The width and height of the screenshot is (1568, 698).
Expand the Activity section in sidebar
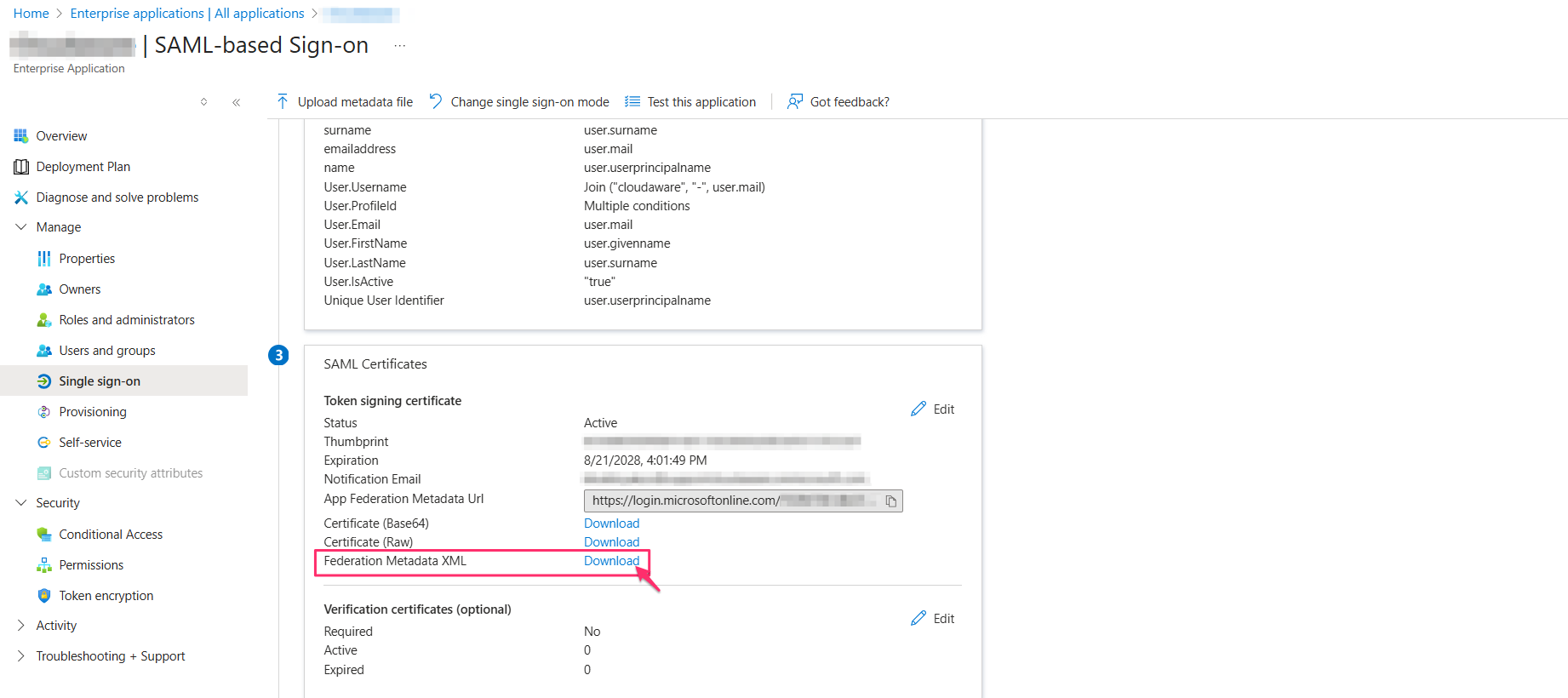pyautogui.click(x=21, y=626)
